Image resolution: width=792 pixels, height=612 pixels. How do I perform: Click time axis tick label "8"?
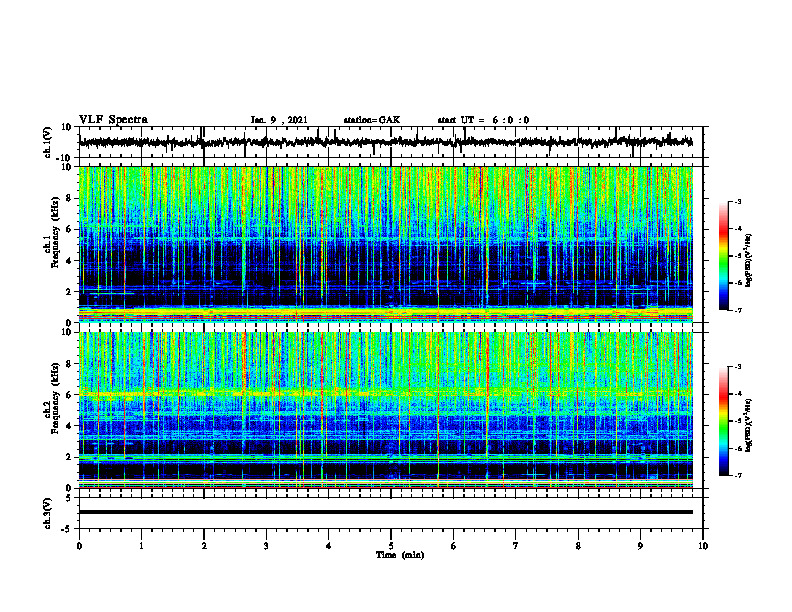pyautogui.click(x=578, y=546)
